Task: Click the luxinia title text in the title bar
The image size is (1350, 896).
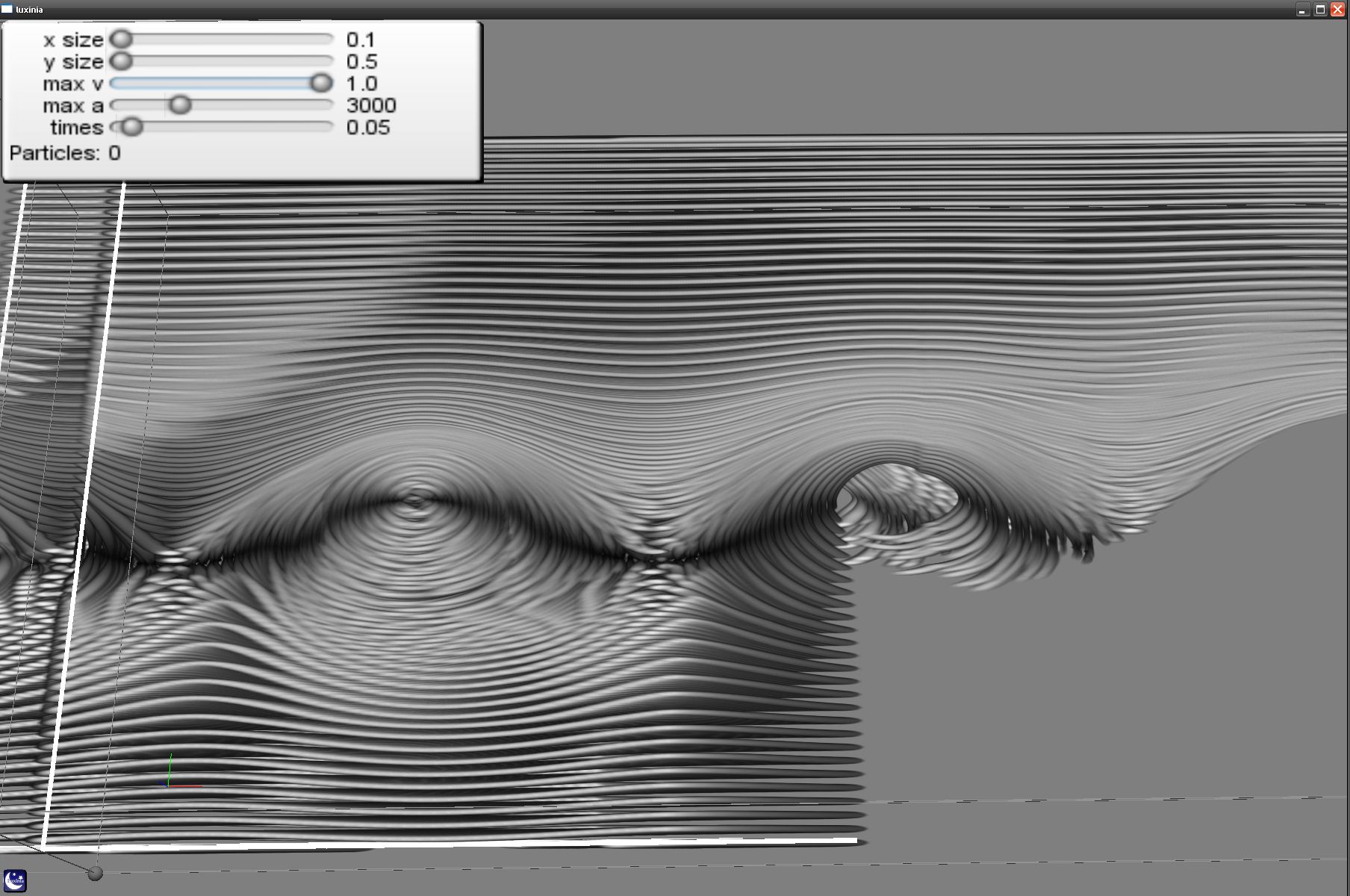Action: point(29,10)
